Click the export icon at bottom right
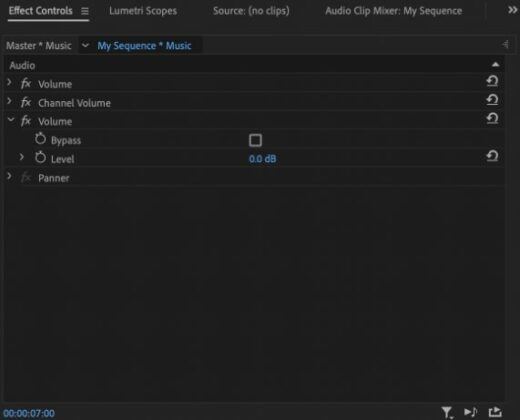Viewport: 520px width, 420px height. click(495, 412)
